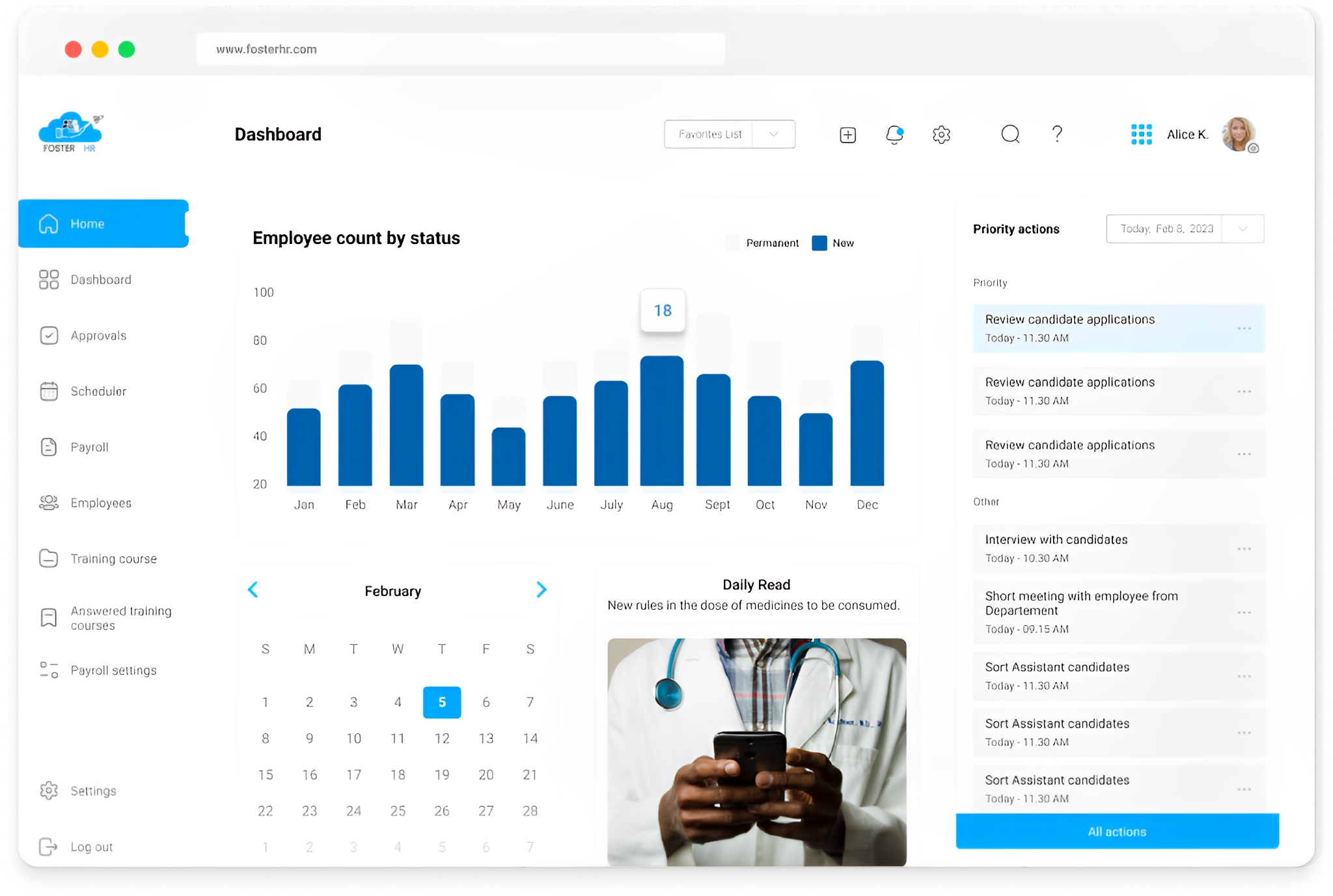Click the All actions button
Screen dimensions: 1333x896
1116,831
